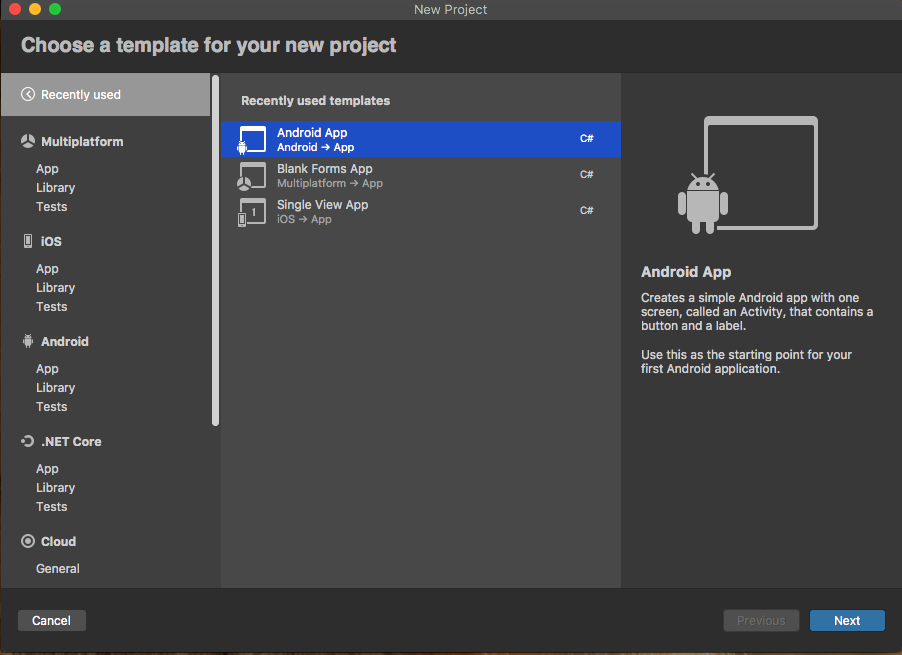Image resolution: width=902 pixels, height=655 pixels.
Task: Click the Cancel button
Action: click(x=51, y=620)
